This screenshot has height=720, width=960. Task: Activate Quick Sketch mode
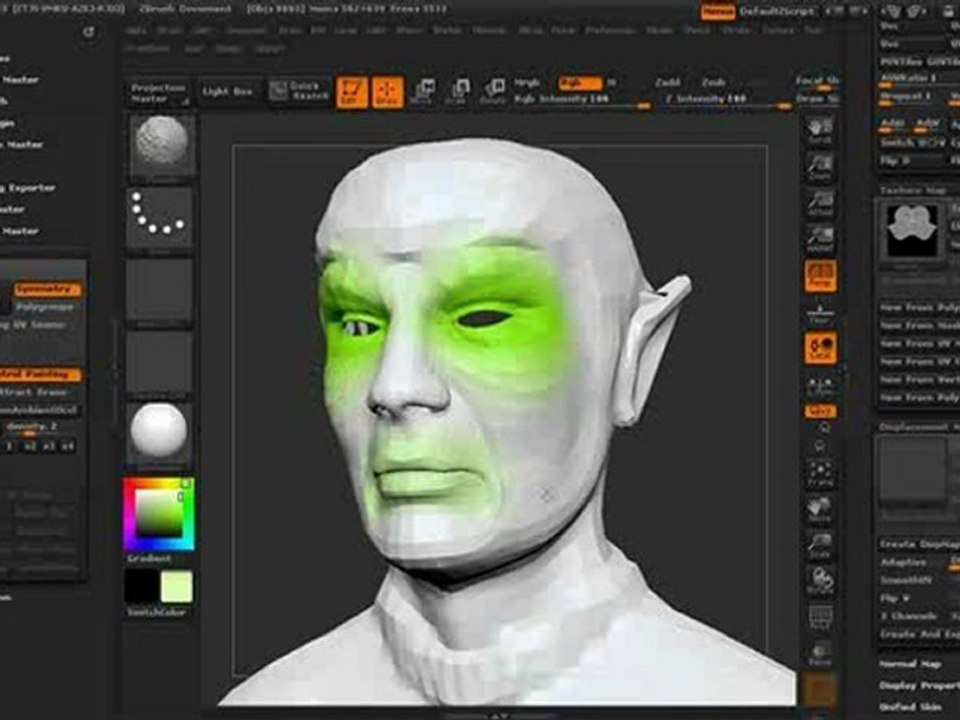(x=300, y=91)
